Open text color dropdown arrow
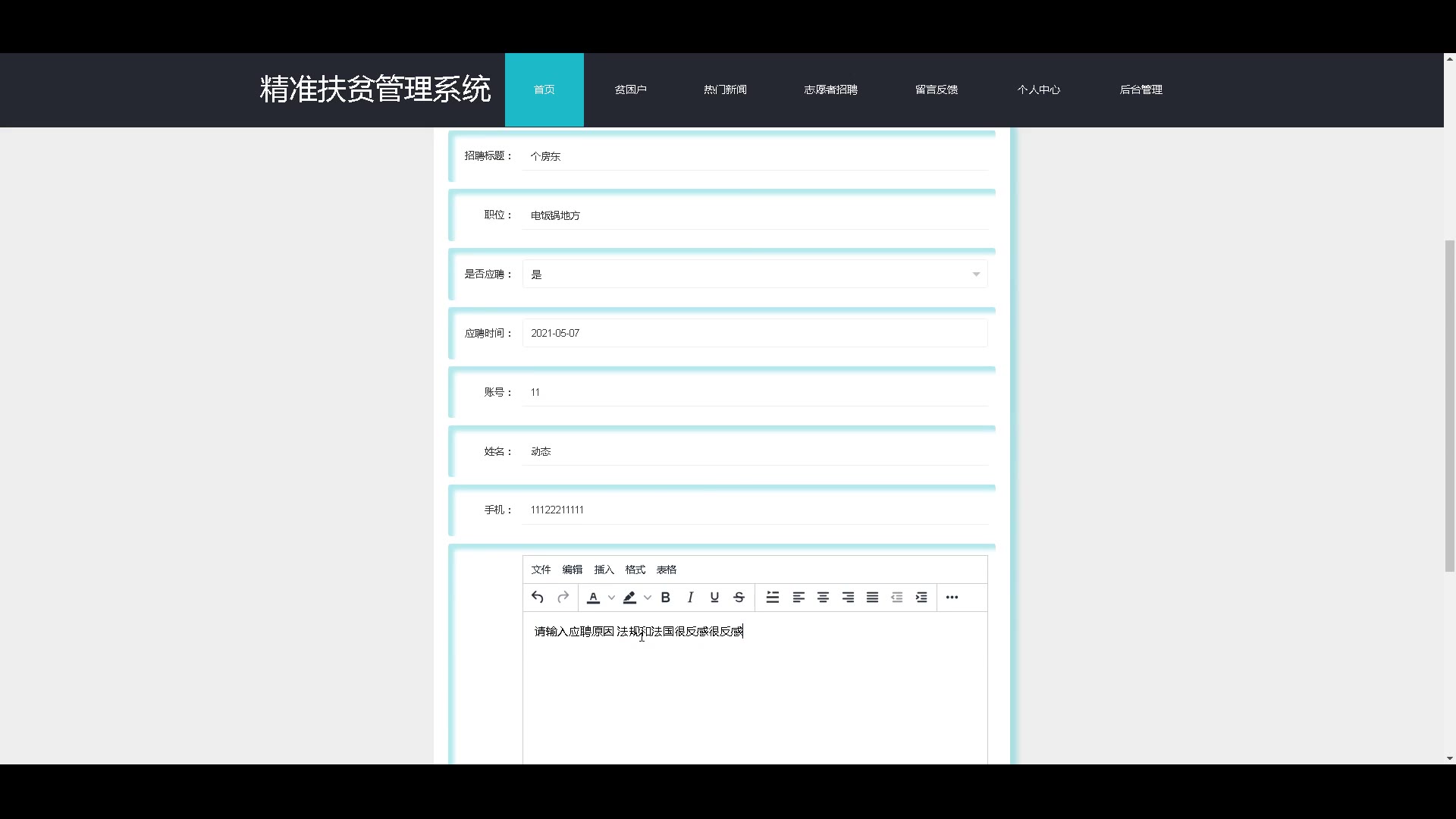The image size is (1456, 819). coord(611,598)
